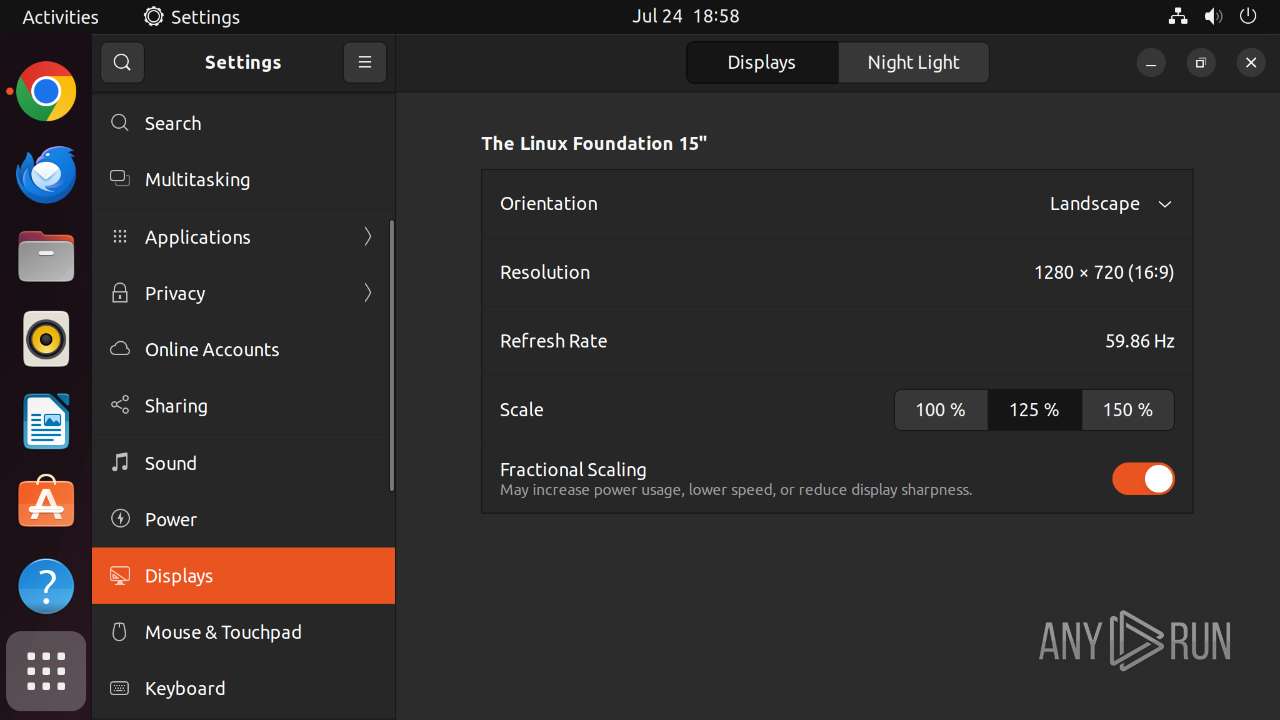Open Sound music note icon
Viewport: 1280px width, 720px height.
point(120,462)
